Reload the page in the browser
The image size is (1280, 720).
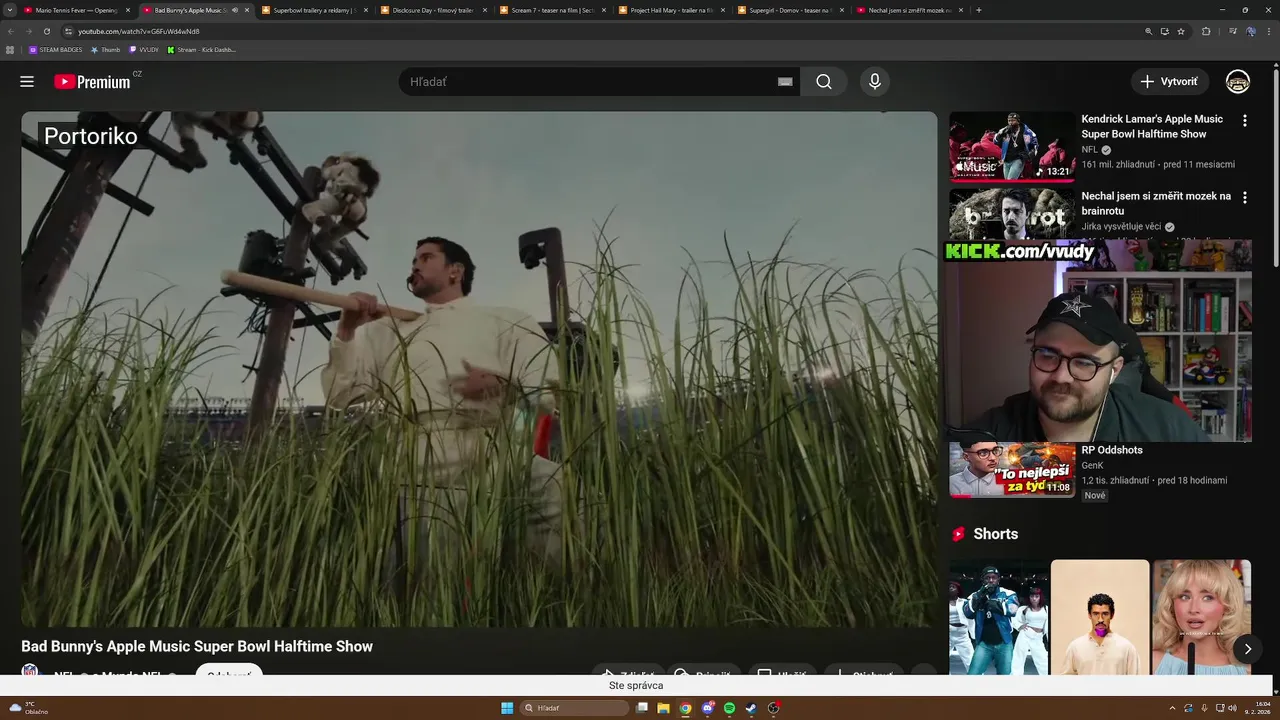coord(46,31)
